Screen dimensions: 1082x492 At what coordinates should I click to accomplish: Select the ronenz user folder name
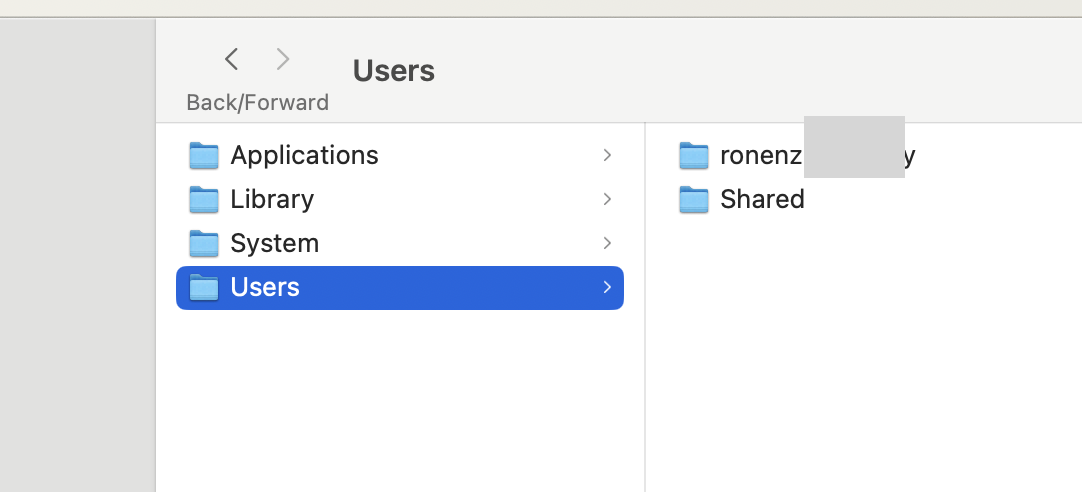click(x=761, y=155)
